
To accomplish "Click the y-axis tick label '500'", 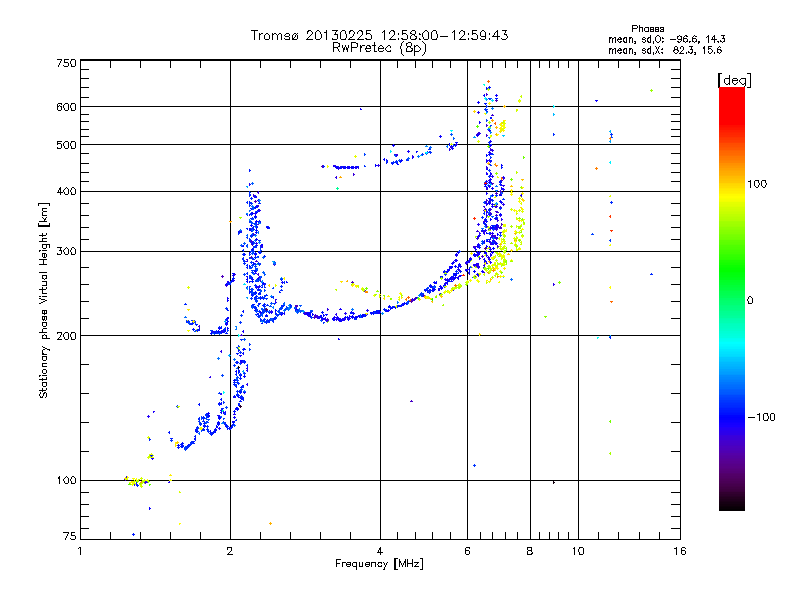I will pos(66,145).
